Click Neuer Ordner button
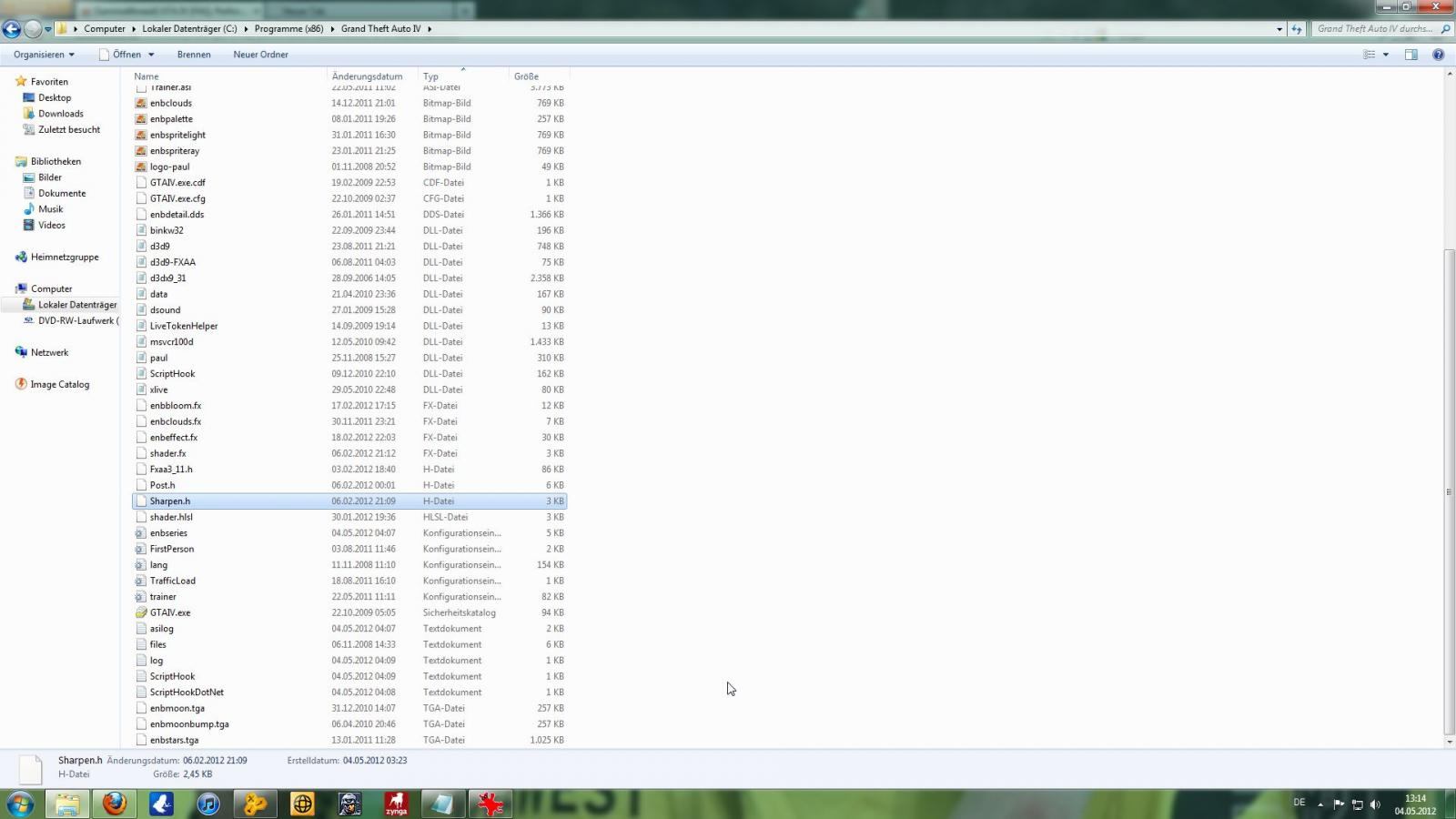 [260, 55]
